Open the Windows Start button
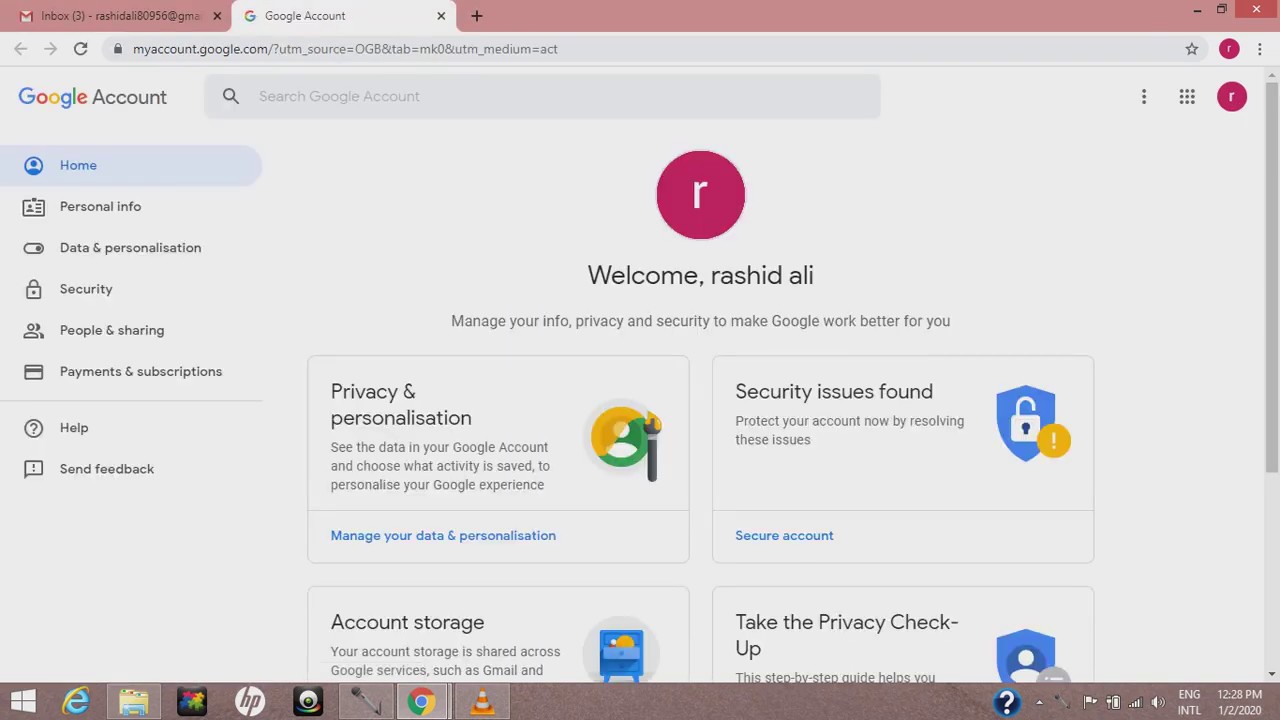Viewport: 1280px width, 720px height. [23, 701]
